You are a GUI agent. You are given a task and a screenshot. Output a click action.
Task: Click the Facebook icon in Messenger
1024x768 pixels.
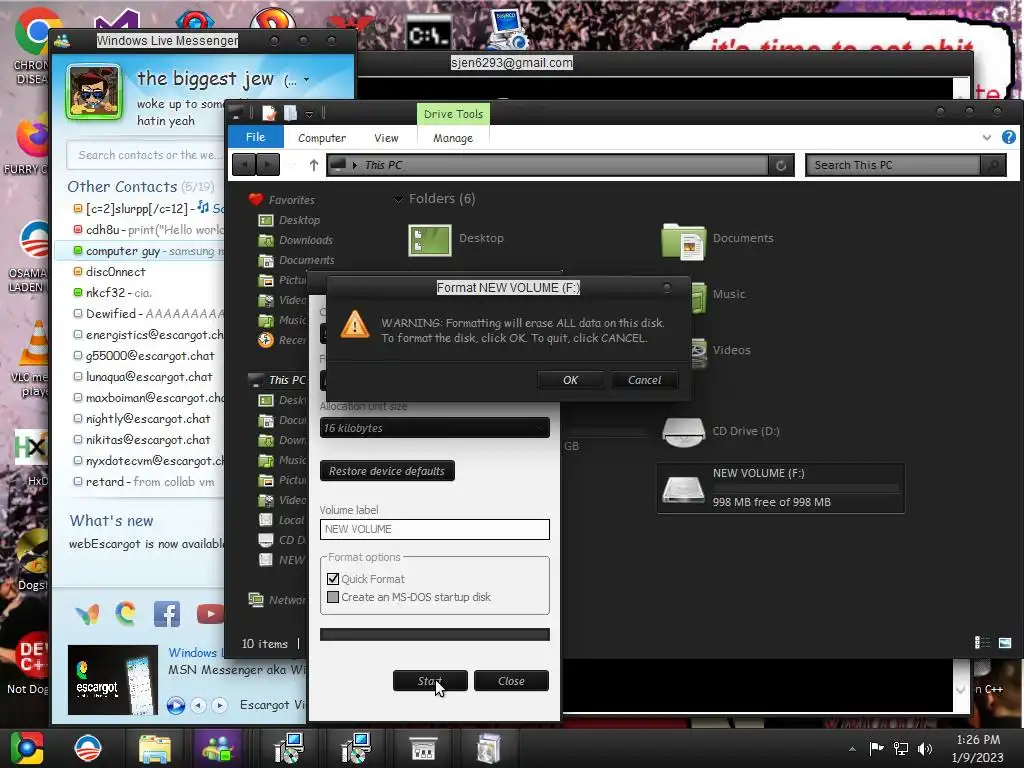pyautogui.click(x=167, y=614)
